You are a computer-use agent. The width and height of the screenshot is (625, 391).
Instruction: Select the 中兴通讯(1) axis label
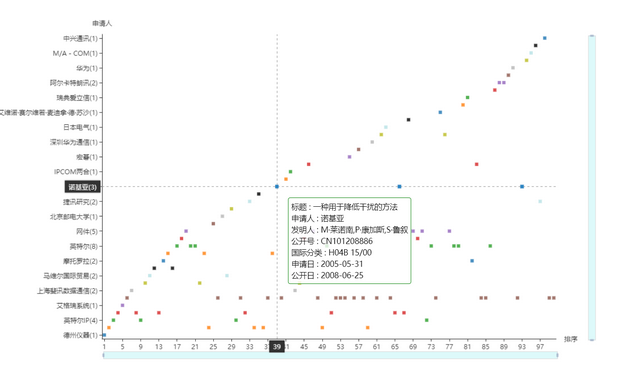coord(80,38)
